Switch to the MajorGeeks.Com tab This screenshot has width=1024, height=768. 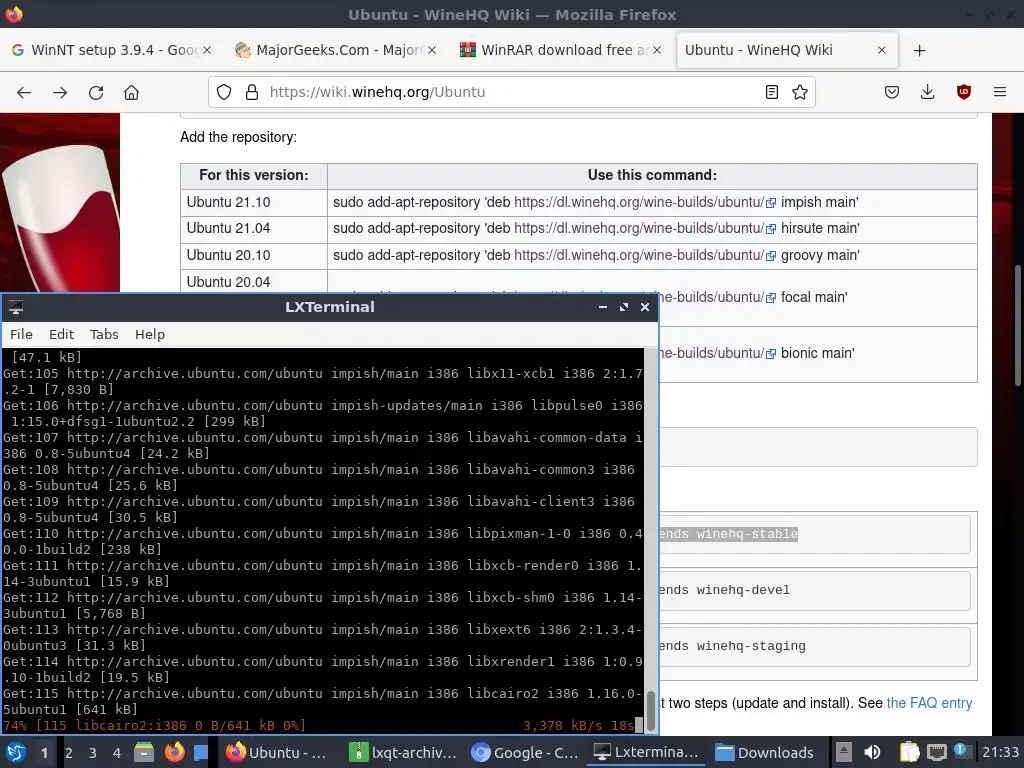coord(336,50)
